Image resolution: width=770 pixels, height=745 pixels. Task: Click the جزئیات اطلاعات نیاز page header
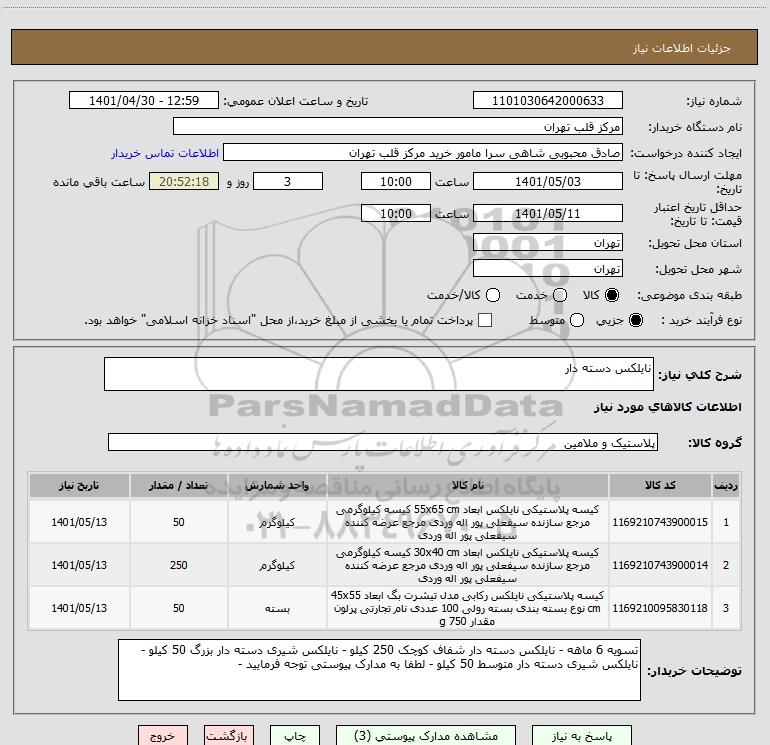click(681, 48)
